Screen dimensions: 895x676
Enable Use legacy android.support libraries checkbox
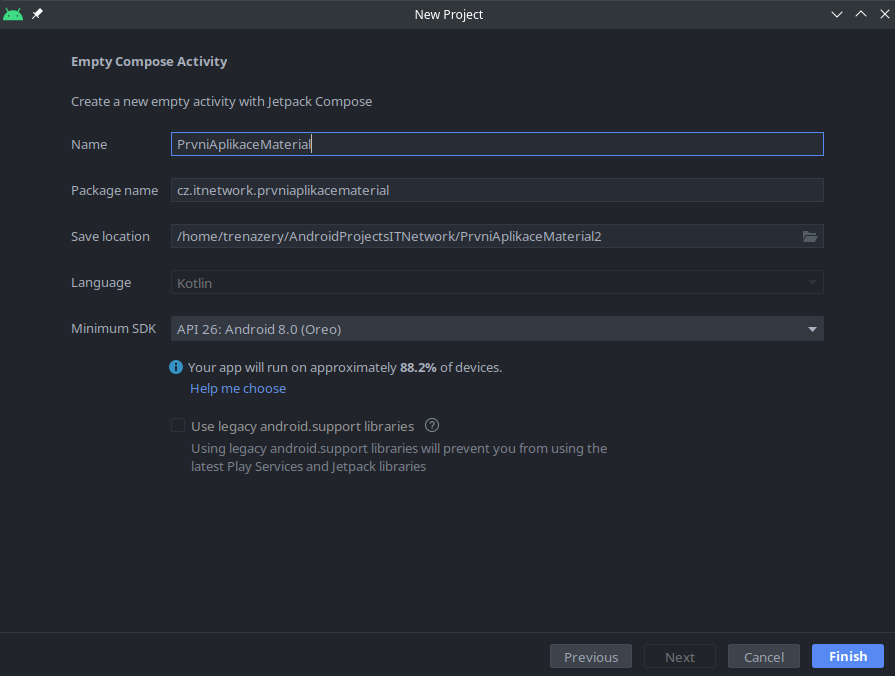(178, 425)
